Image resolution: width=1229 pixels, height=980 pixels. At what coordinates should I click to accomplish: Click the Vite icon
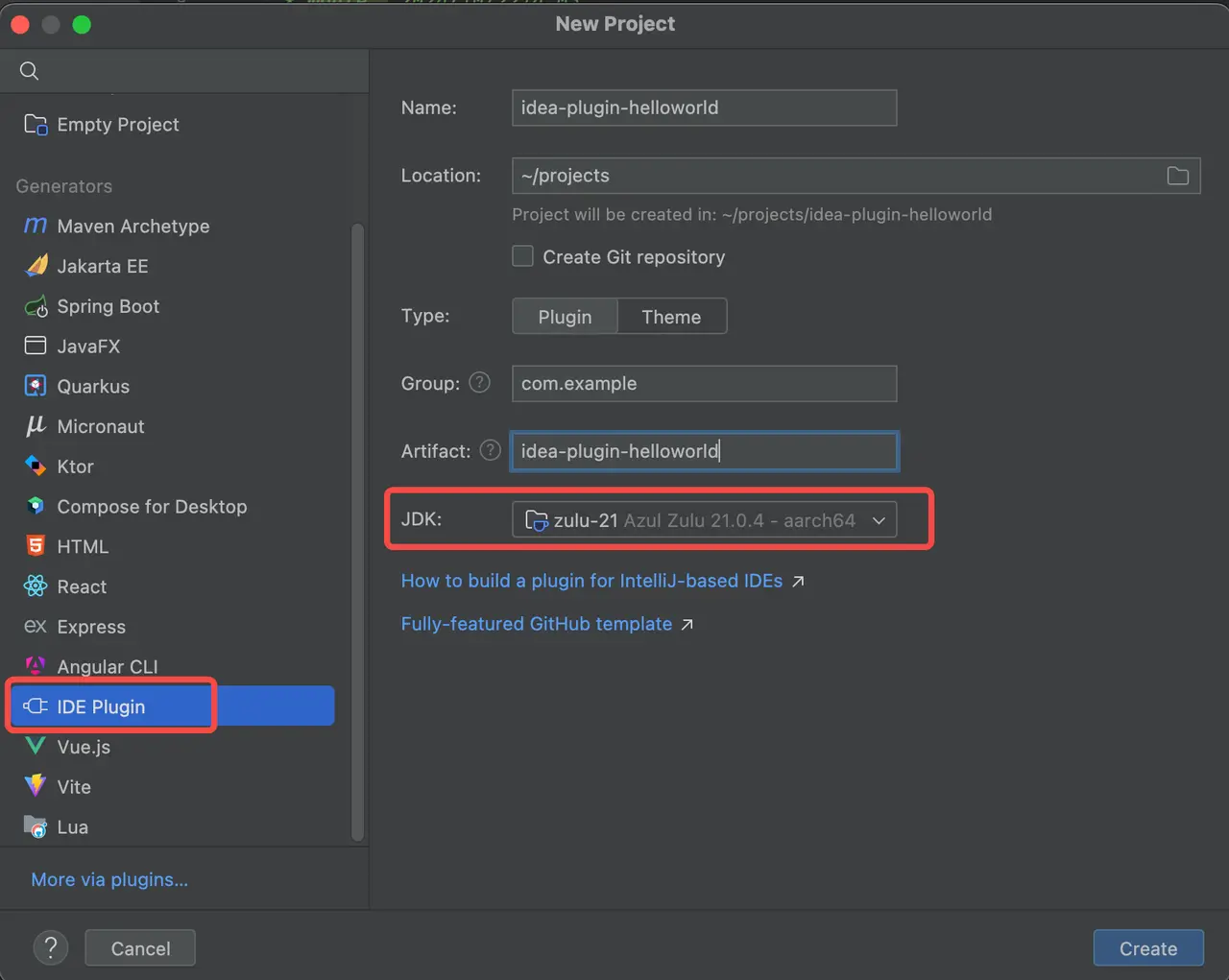pyautogui.click(x=36, y=786)
